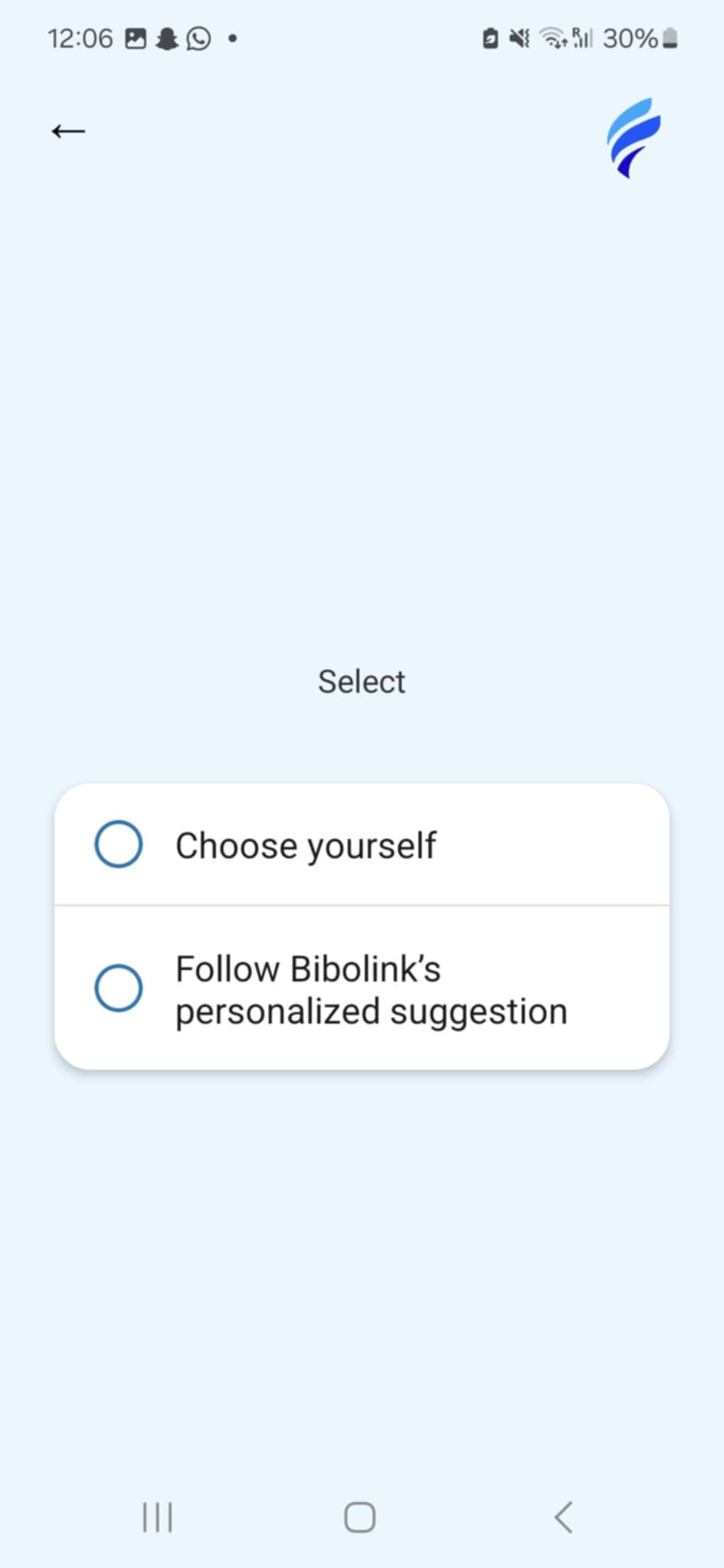The height and width of the screenshot is (1568, 724).
Task: Select Follow Bibolink's suggestion radio button
Action: [118, 988]
